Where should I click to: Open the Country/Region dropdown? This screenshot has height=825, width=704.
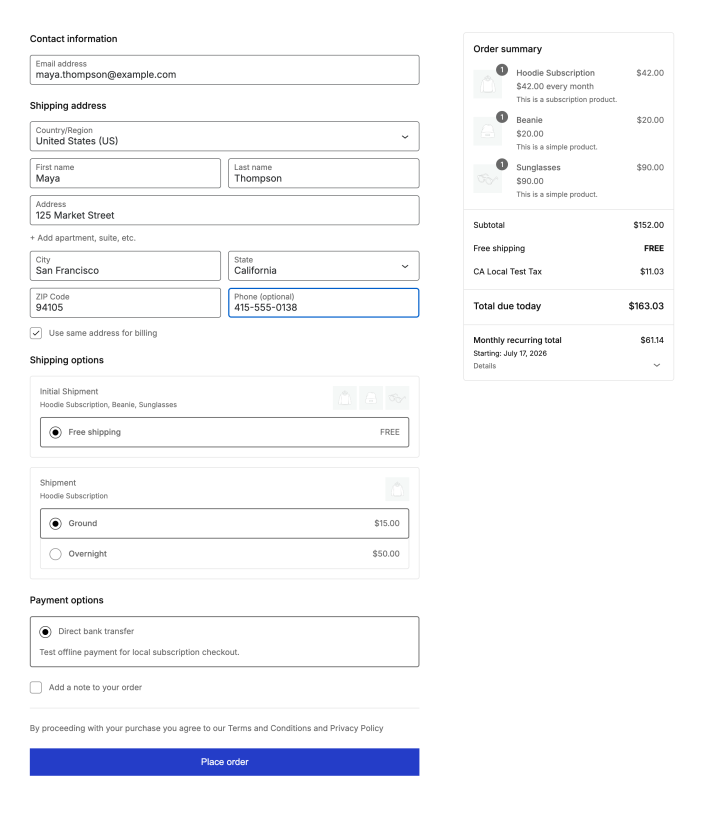tap(225, 136)
